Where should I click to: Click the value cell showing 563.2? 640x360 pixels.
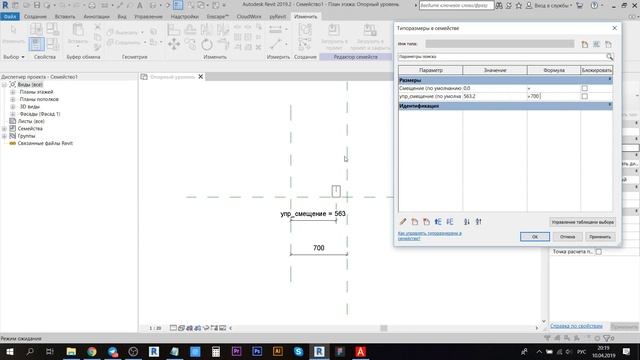pyautogui.click(x=495, y=96)
